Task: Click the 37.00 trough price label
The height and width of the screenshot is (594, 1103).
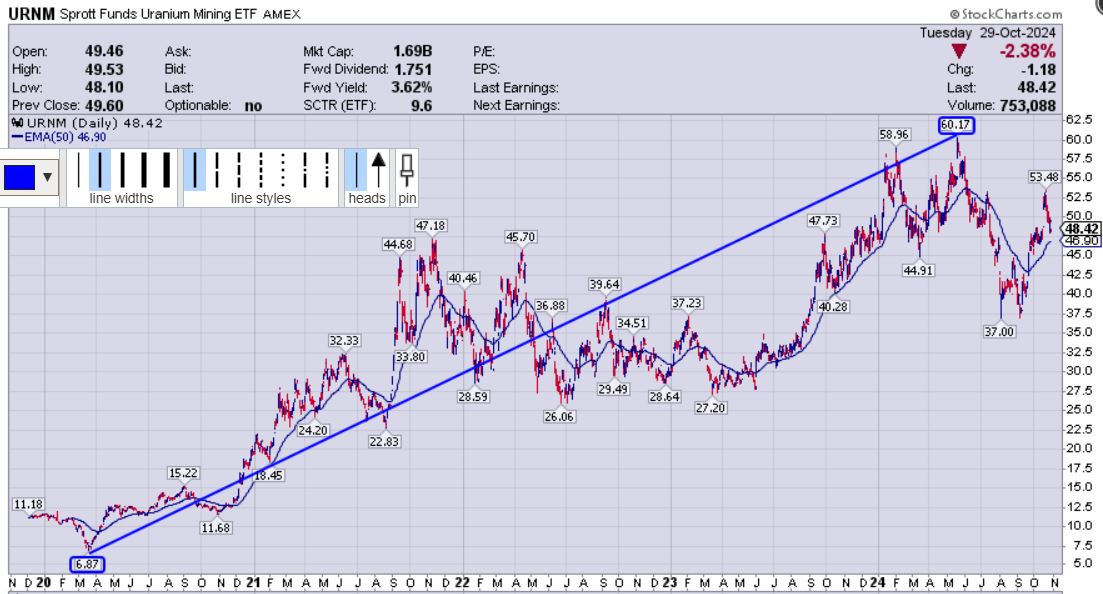Action: [x=1000, y=331]
